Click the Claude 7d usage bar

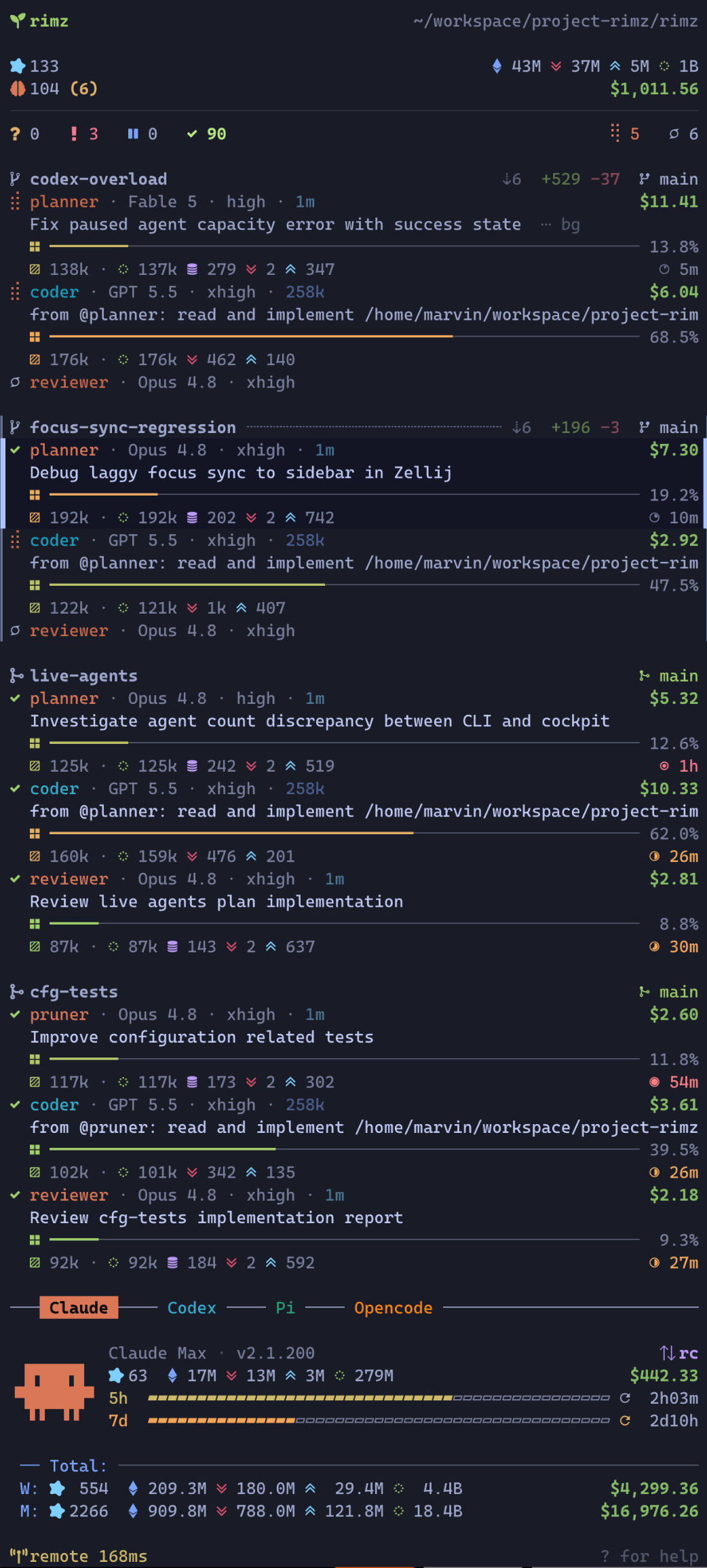pyautogui.click(x=379, y=1421)
